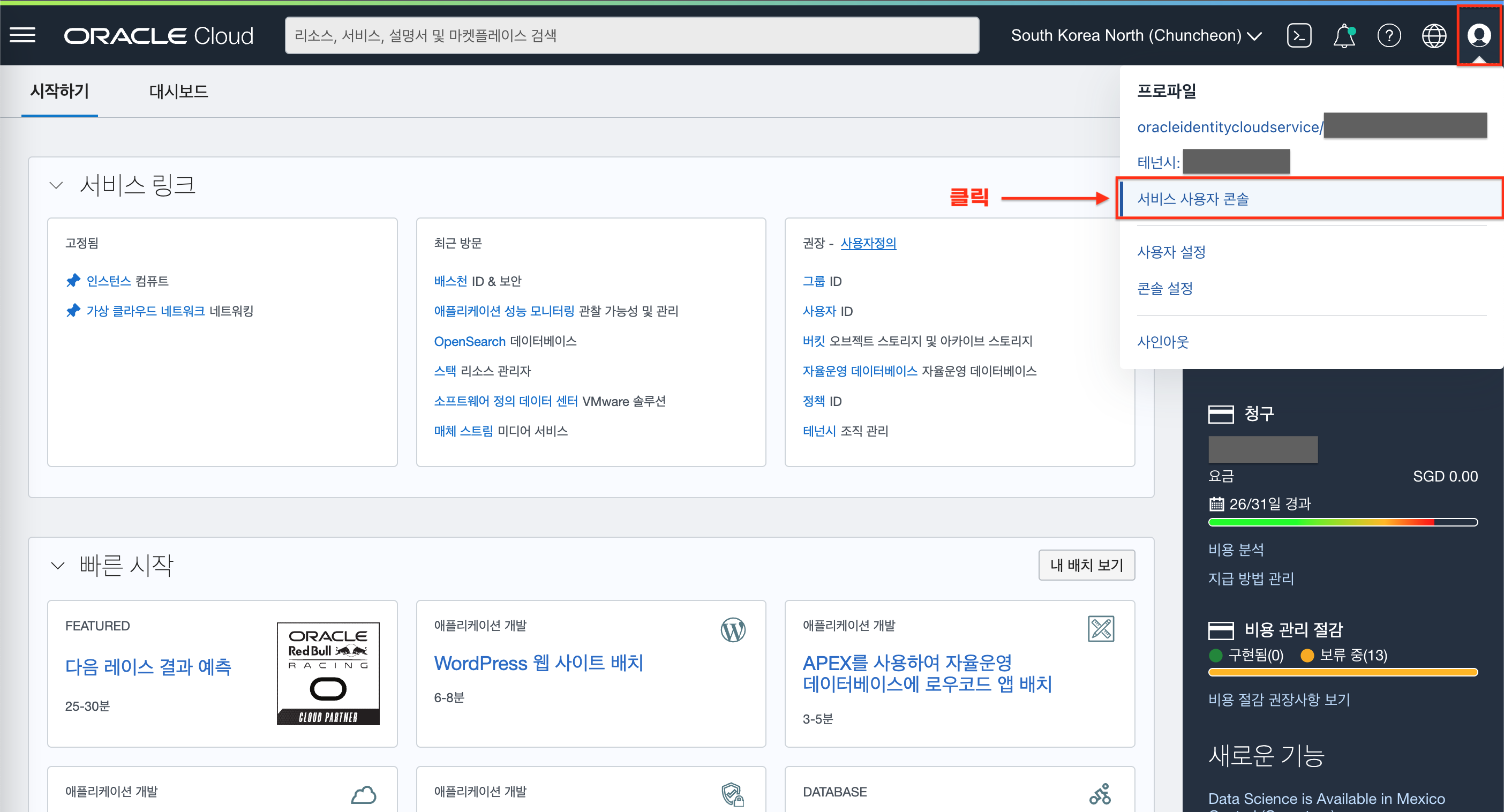Click the cost savings orange progress bar
The width and height of the screenshot is (1504, 812).
point(1343,672)
